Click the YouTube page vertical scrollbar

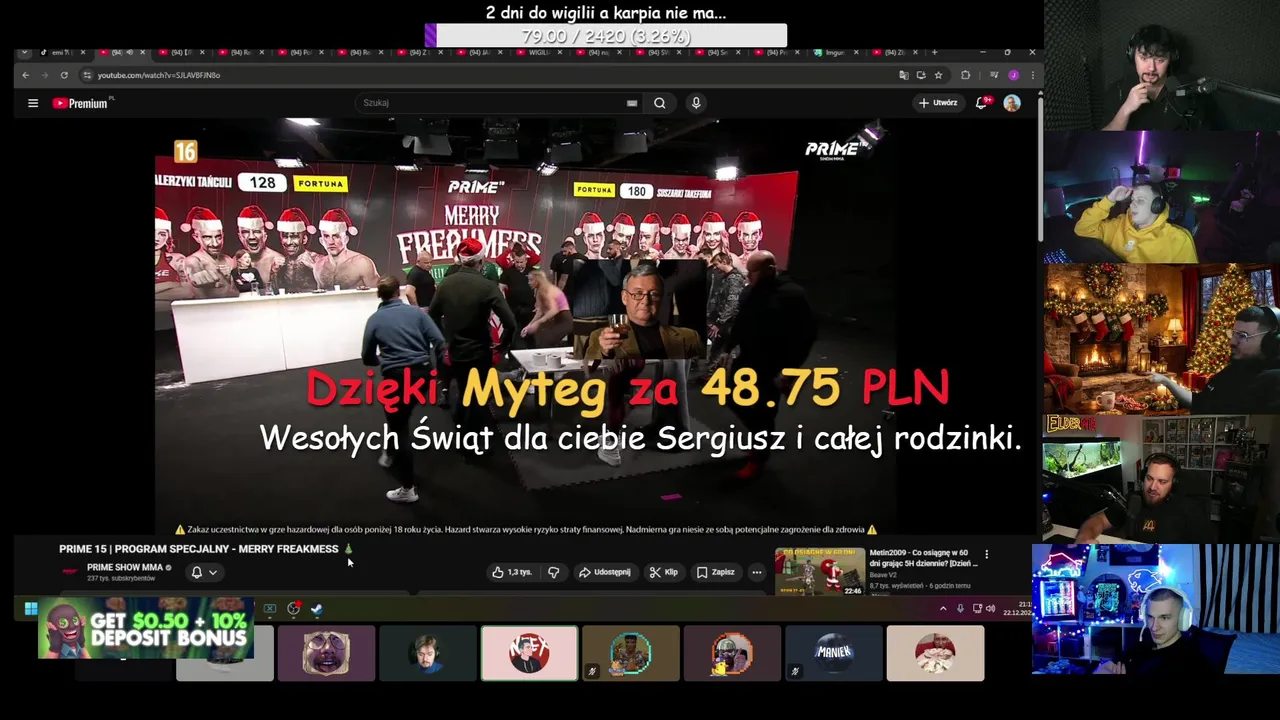pos(1040,170)
